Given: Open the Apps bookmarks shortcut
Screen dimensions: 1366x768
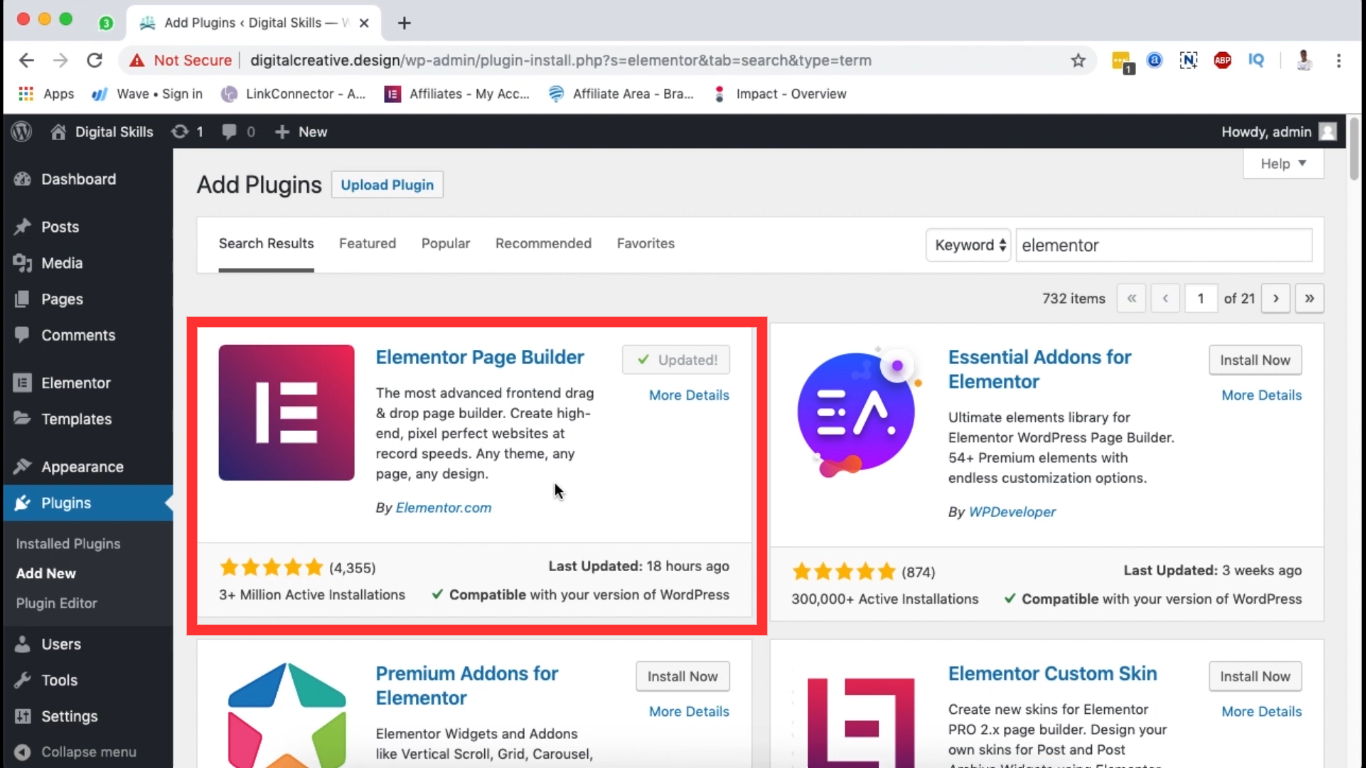Looking at the screenshot, I should click(x=47, y=94).
